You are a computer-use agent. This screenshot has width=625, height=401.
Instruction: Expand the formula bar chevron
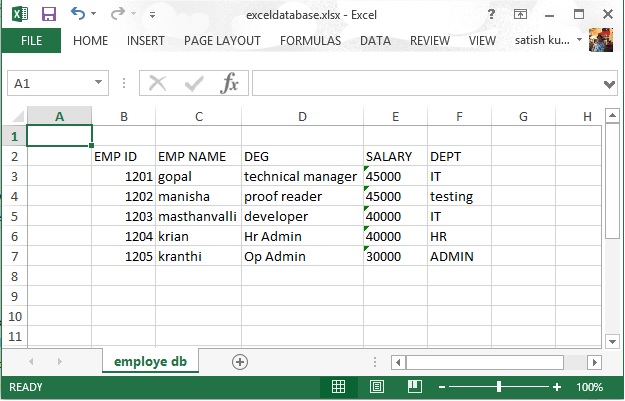(x=610, y=84)
